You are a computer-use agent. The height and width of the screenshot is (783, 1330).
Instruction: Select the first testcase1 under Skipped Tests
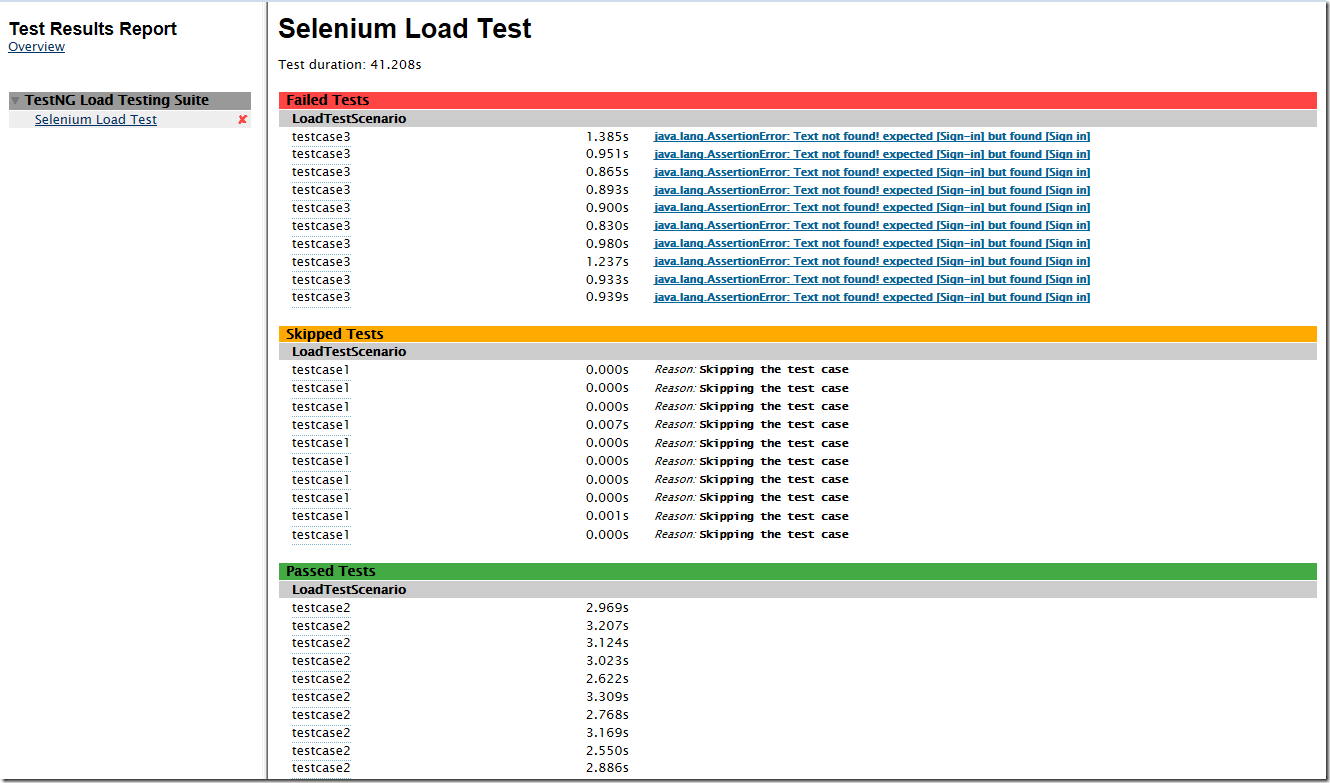pos(320,369)
